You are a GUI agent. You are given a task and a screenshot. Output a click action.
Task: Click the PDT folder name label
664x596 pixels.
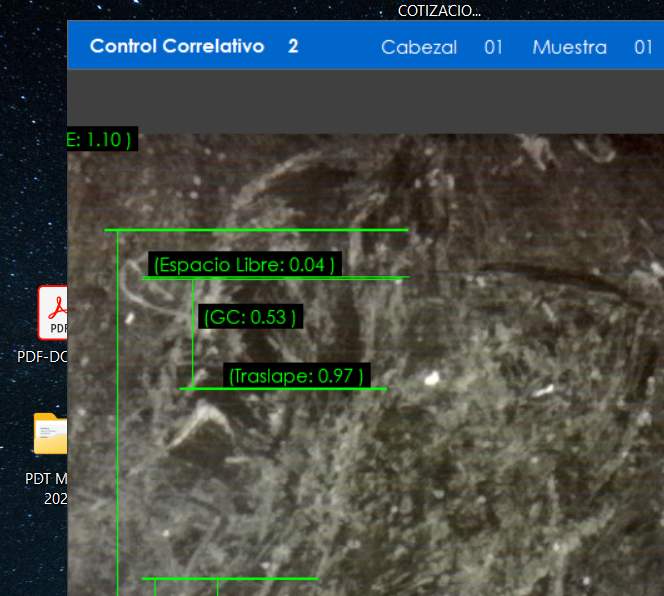pos(46,479)
